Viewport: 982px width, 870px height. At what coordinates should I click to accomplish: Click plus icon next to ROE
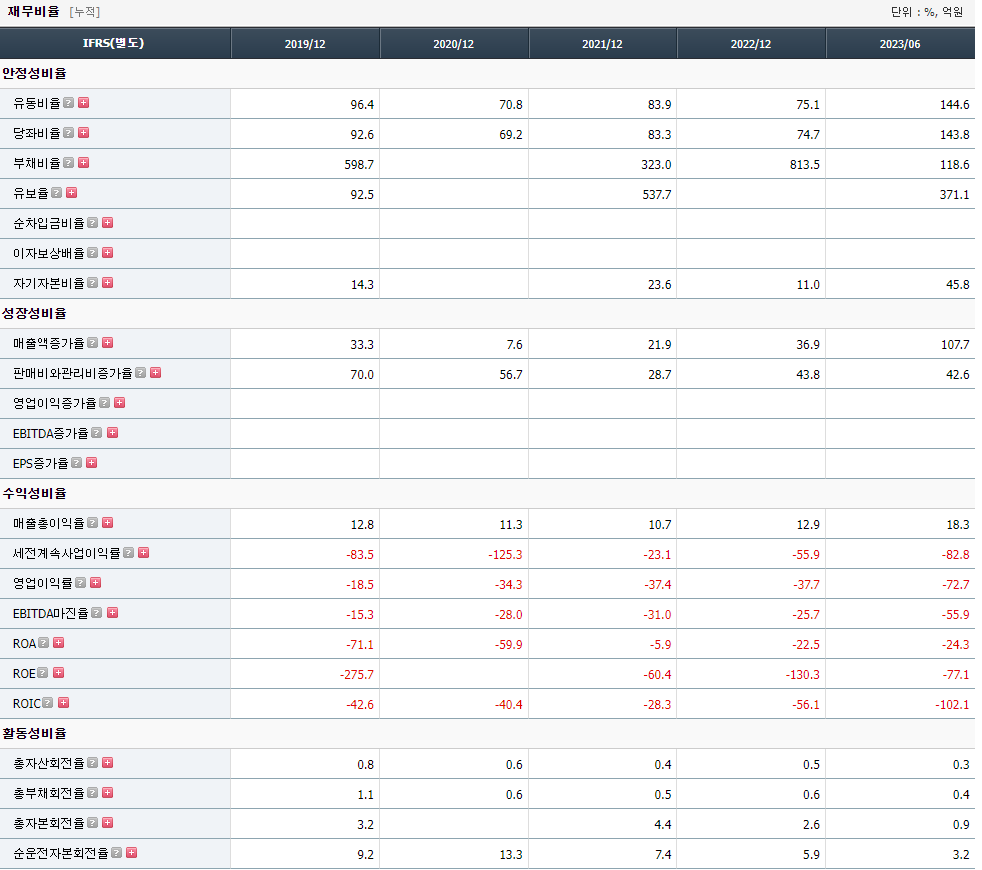[59, 673]
